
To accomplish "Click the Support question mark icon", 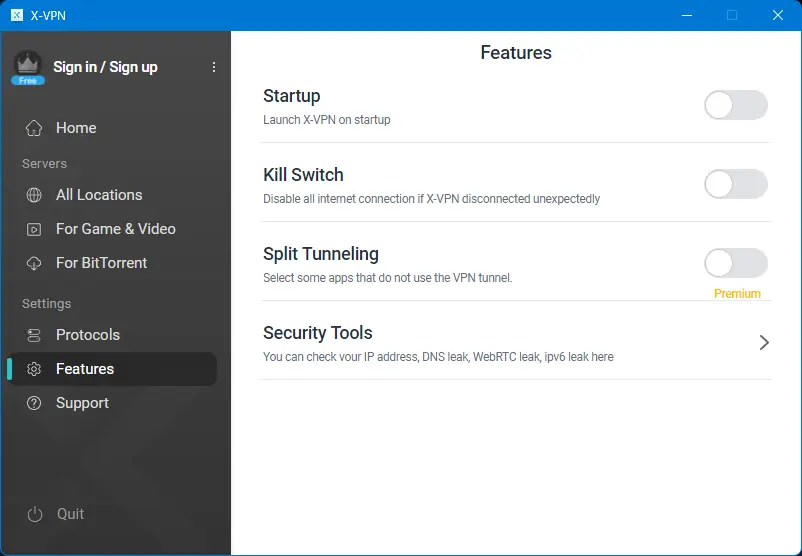I will tap(34, 403).
